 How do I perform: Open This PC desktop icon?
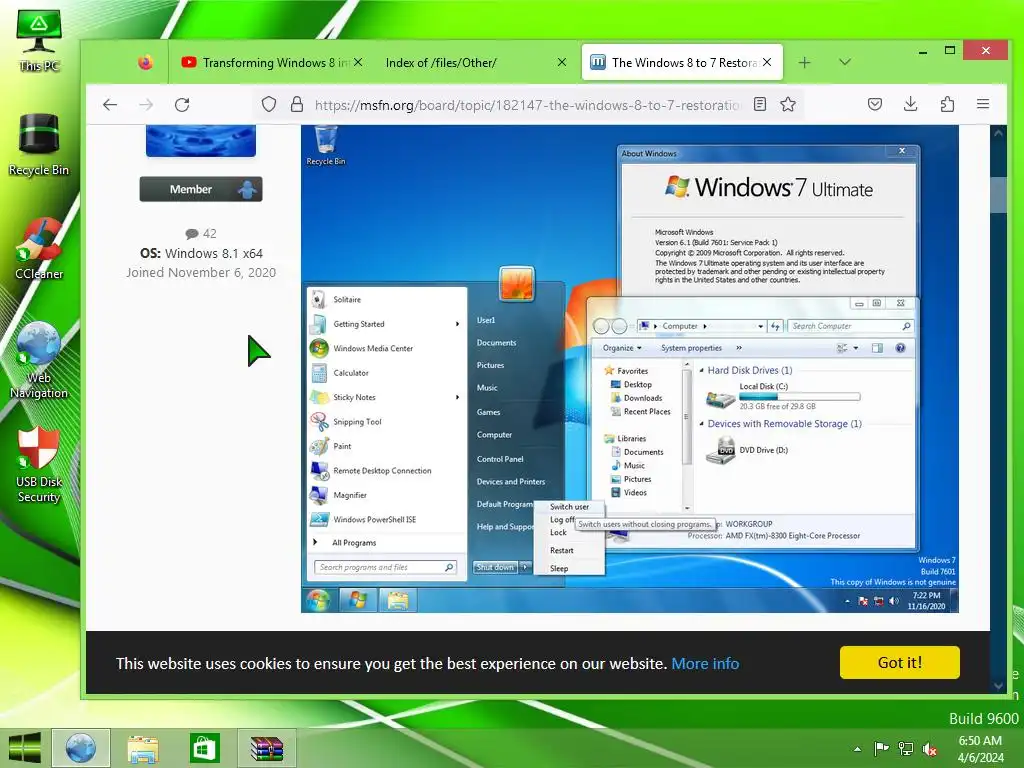tap(39, 40)
